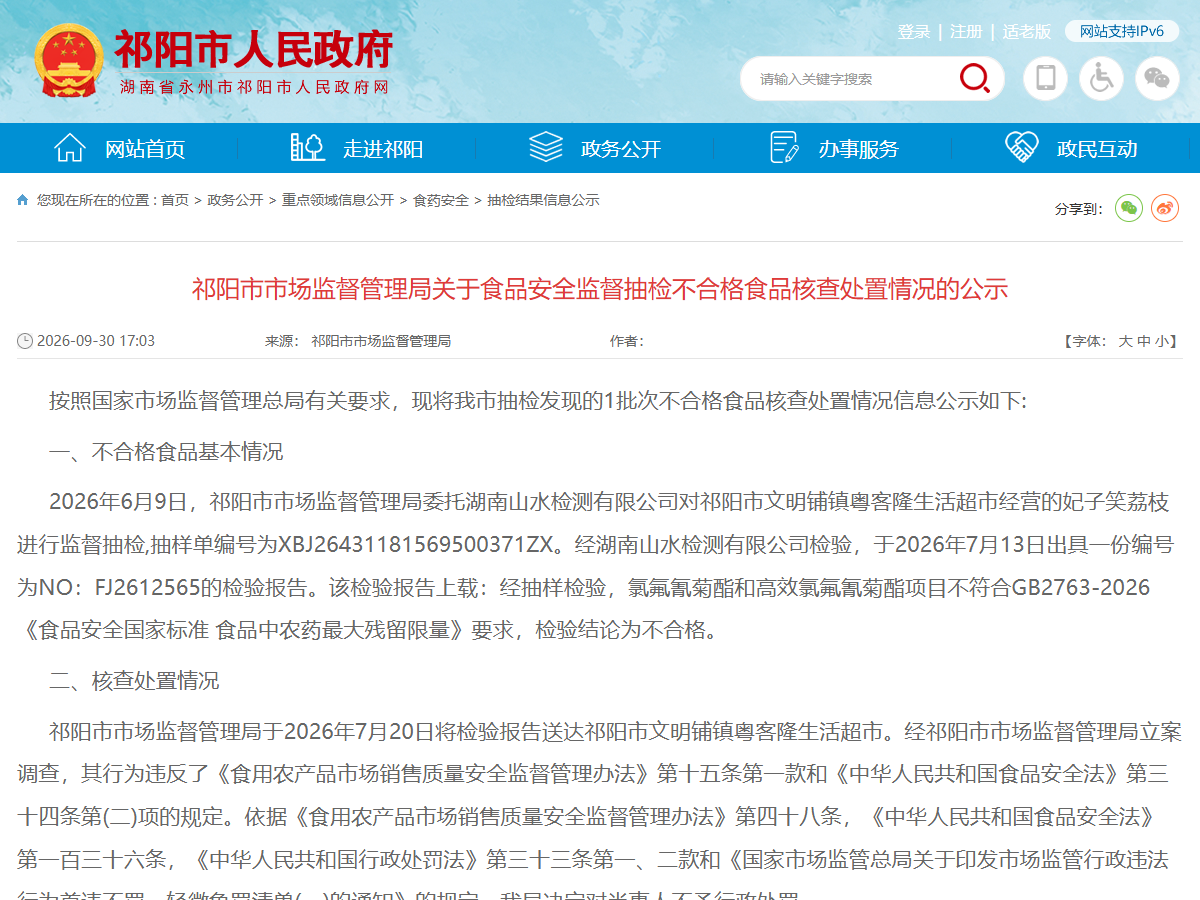The height and width of the screenshot is (900, 1200).
Task: Click the date 2026-09-30 17:03
Action: point(96,341)
